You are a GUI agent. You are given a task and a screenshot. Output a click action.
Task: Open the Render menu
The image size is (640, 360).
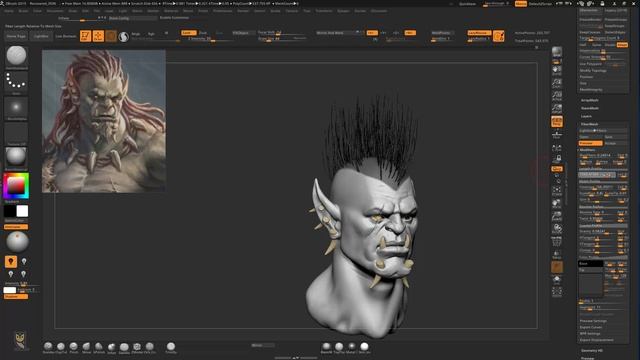pyautogui.click(x=243, y=11)
